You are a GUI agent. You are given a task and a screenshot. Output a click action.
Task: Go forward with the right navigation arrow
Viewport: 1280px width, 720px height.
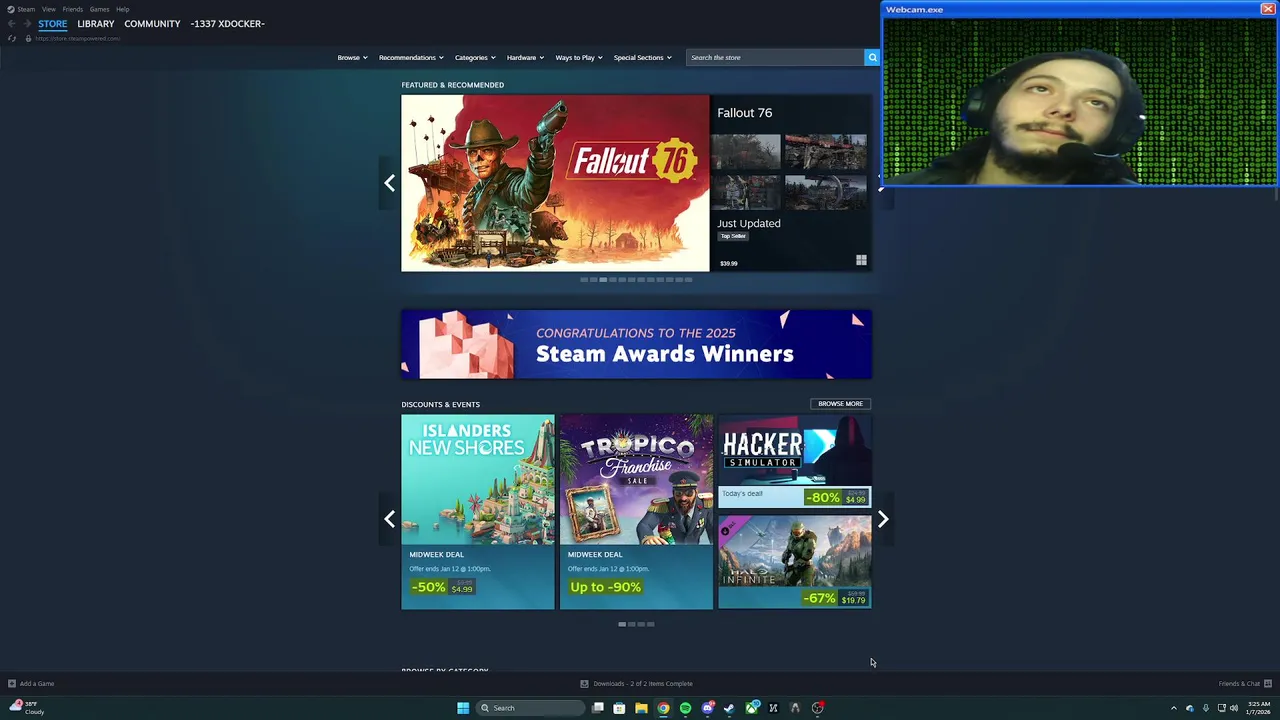coord(27,24)
